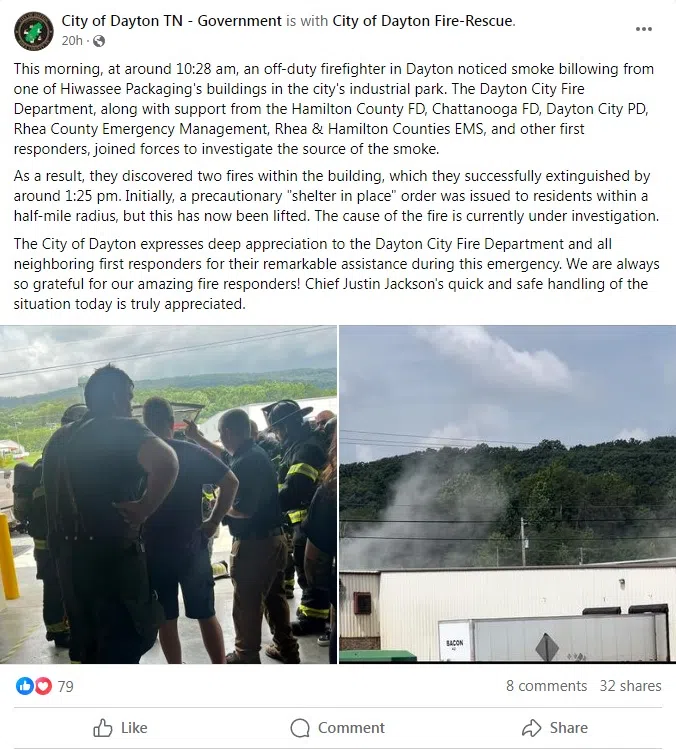
Task: Click the globe public-audience icon
Action: pyautogui.click(x=99, y=42)
